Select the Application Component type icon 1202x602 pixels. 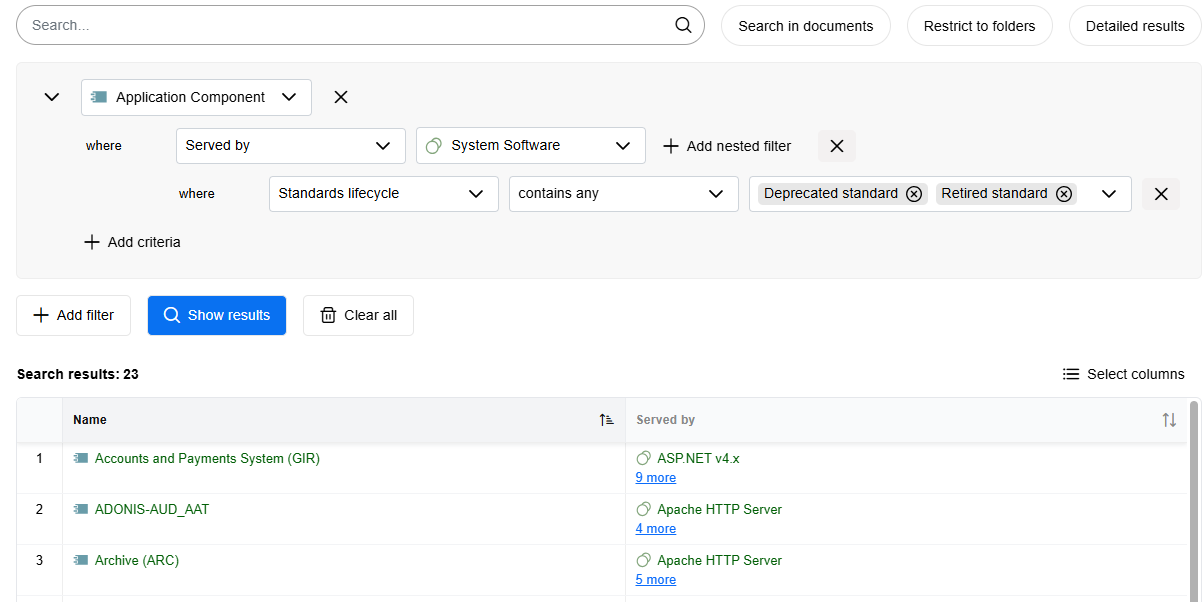99,96
